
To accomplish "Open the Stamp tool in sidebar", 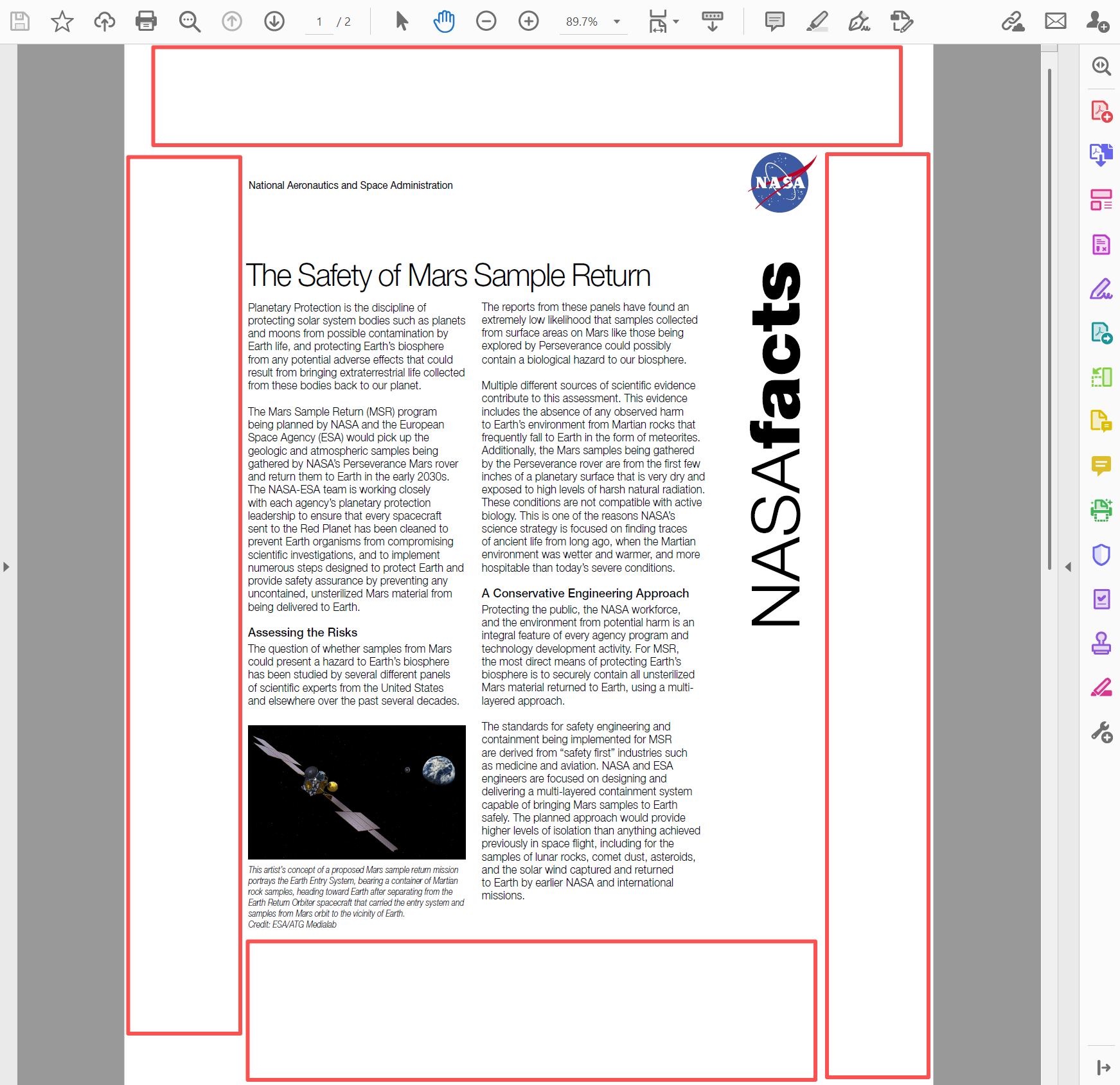I will (1101, 643).
